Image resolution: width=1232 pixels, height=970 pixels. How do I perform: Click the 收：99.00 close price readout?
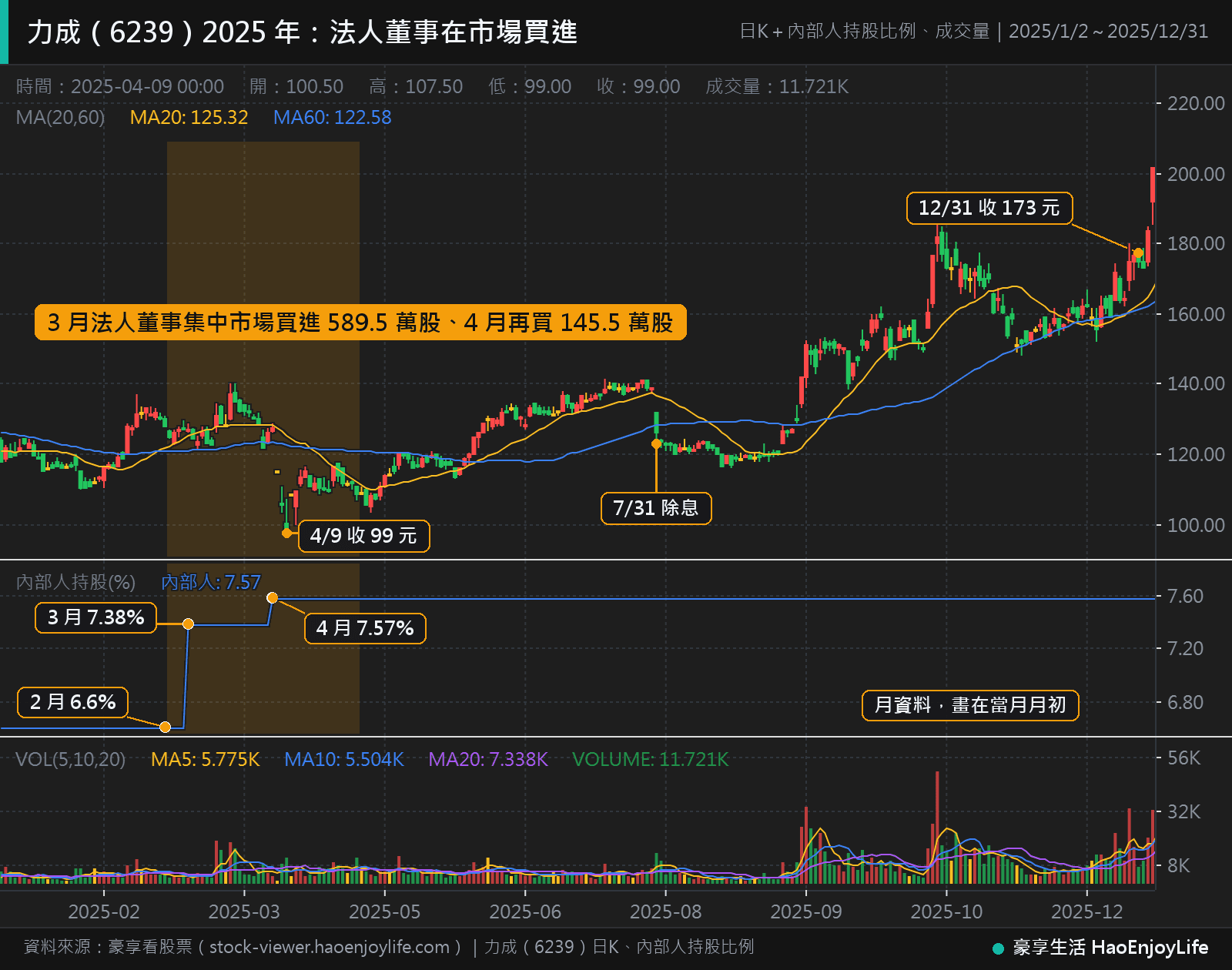[638, 86]
